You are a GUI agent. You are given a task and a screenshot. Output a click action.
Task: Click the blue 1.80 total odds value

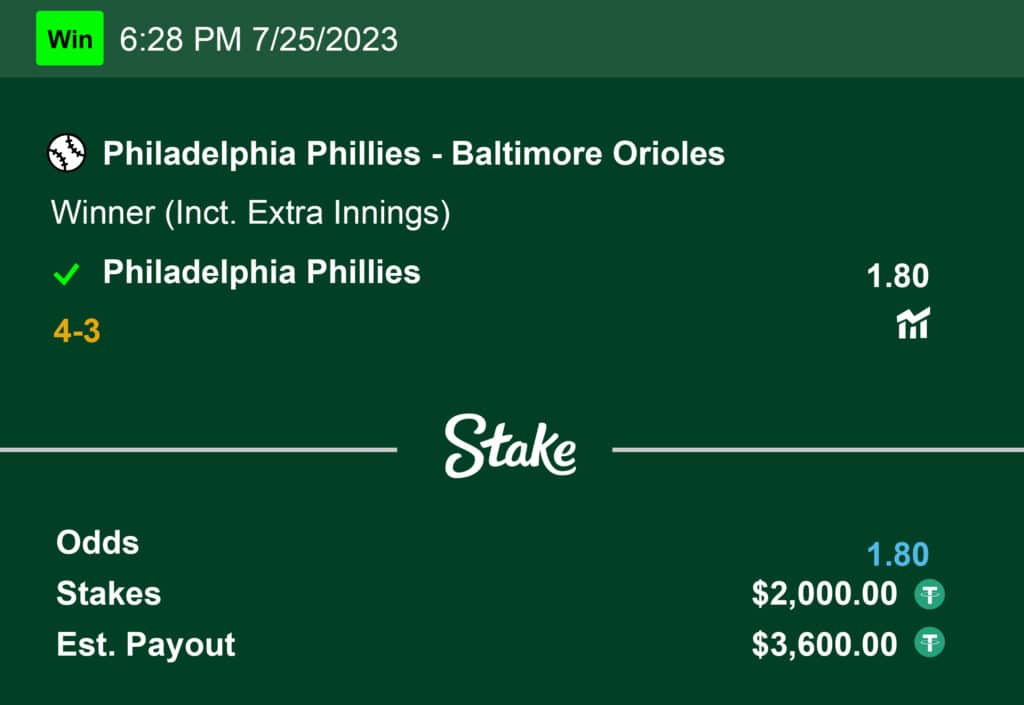click(897, 555)
